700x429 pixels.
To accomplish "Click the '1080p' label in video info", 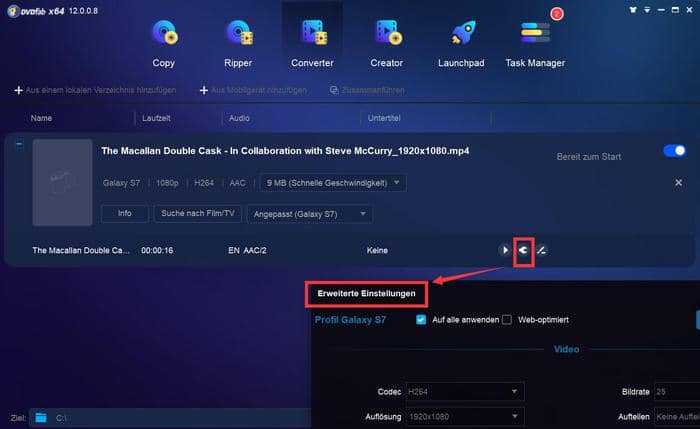I will 167,183.
